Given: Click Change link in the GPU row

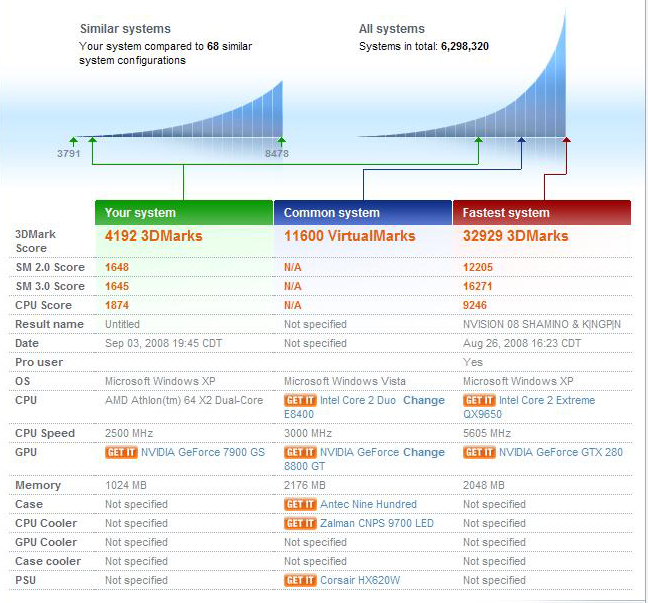Looking at the screenshot, I should click(x=424, y=452).
